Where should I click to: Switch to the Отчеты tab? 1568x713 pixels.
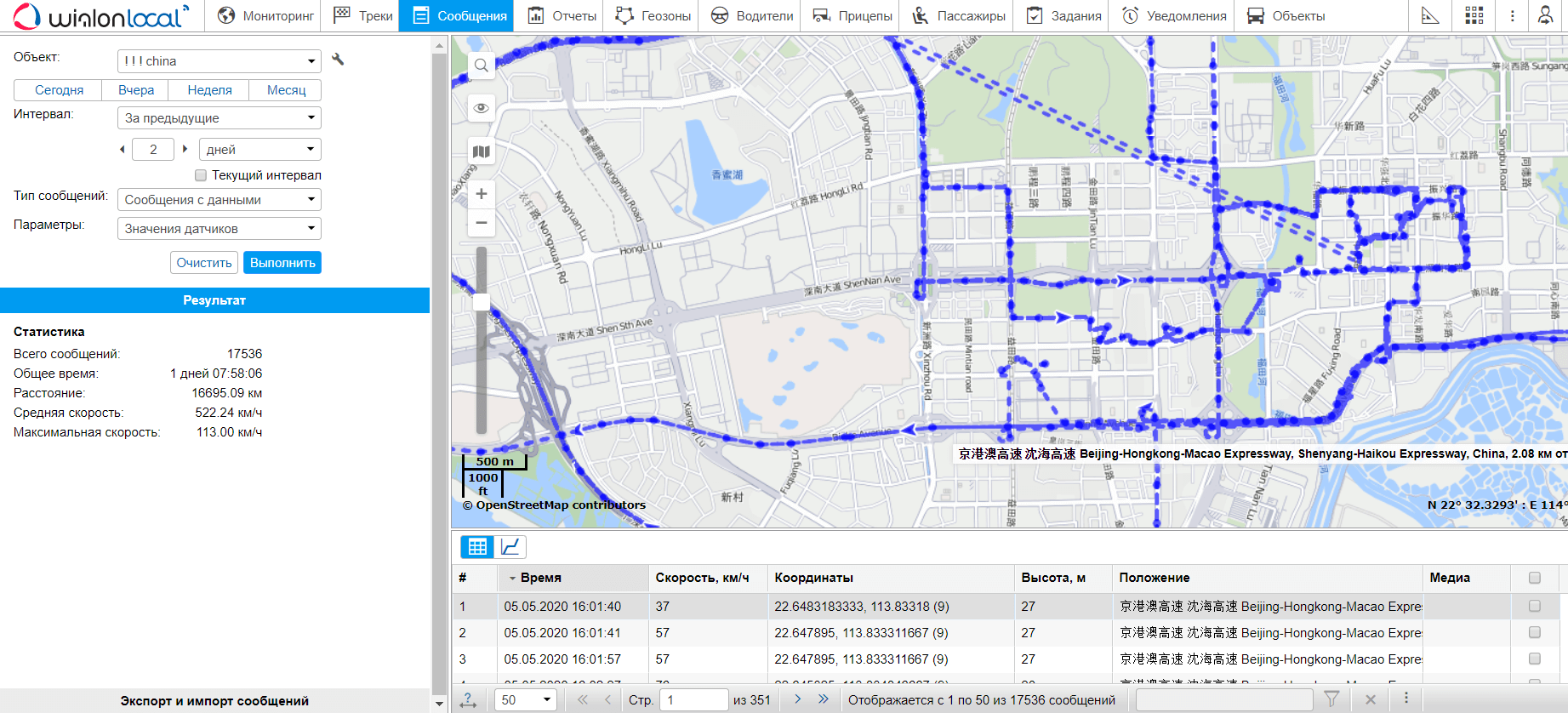(562, 16)
